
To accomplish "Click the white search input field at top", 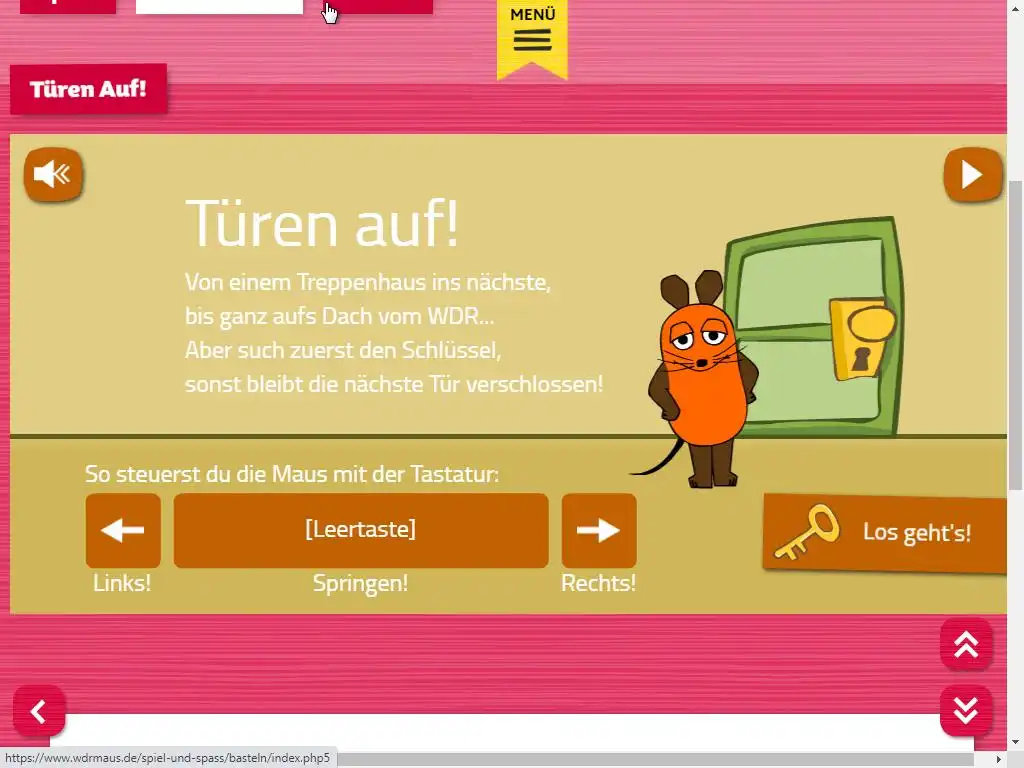I will 219,7.
